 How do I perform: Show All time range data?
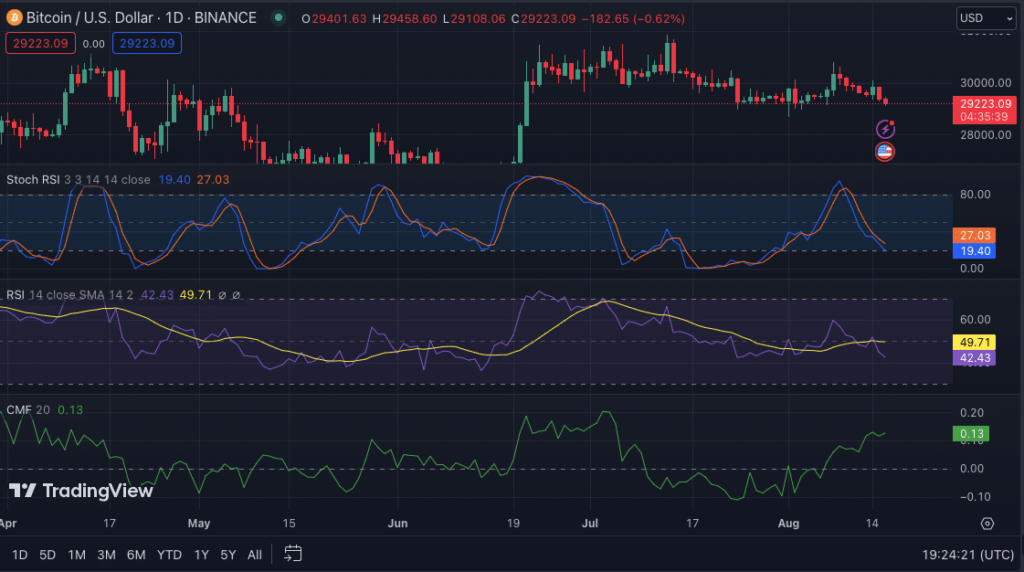click(254, 554)
